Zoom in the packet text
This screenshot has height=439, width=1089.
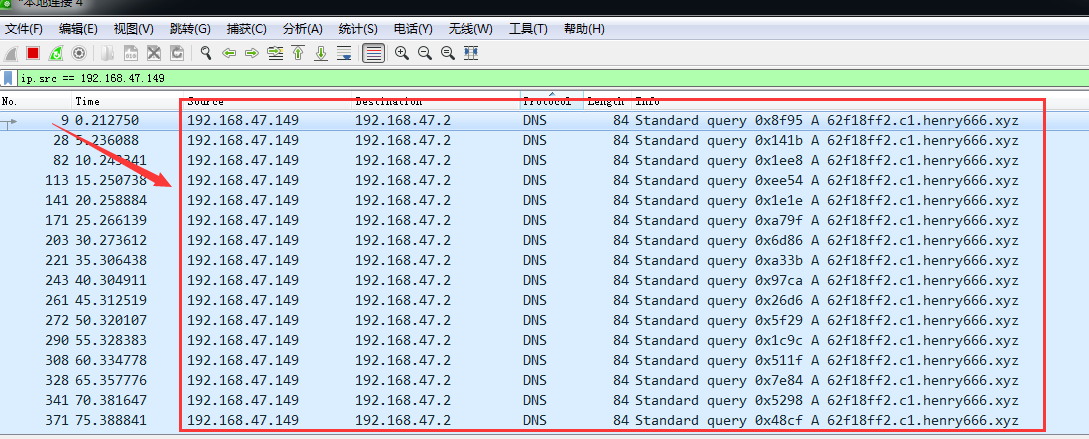point(401,53)
